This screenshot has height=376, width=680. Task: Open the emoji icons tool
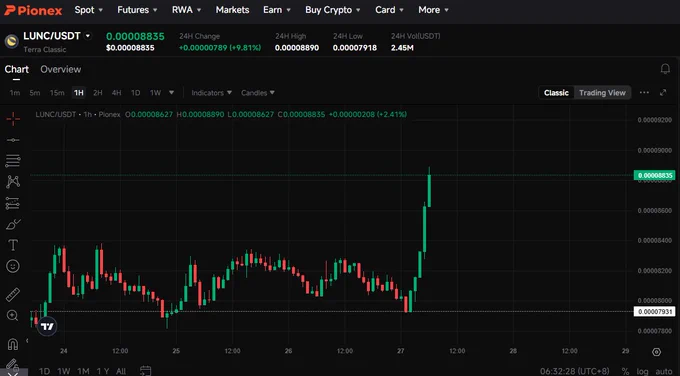[x=13, y=266]
